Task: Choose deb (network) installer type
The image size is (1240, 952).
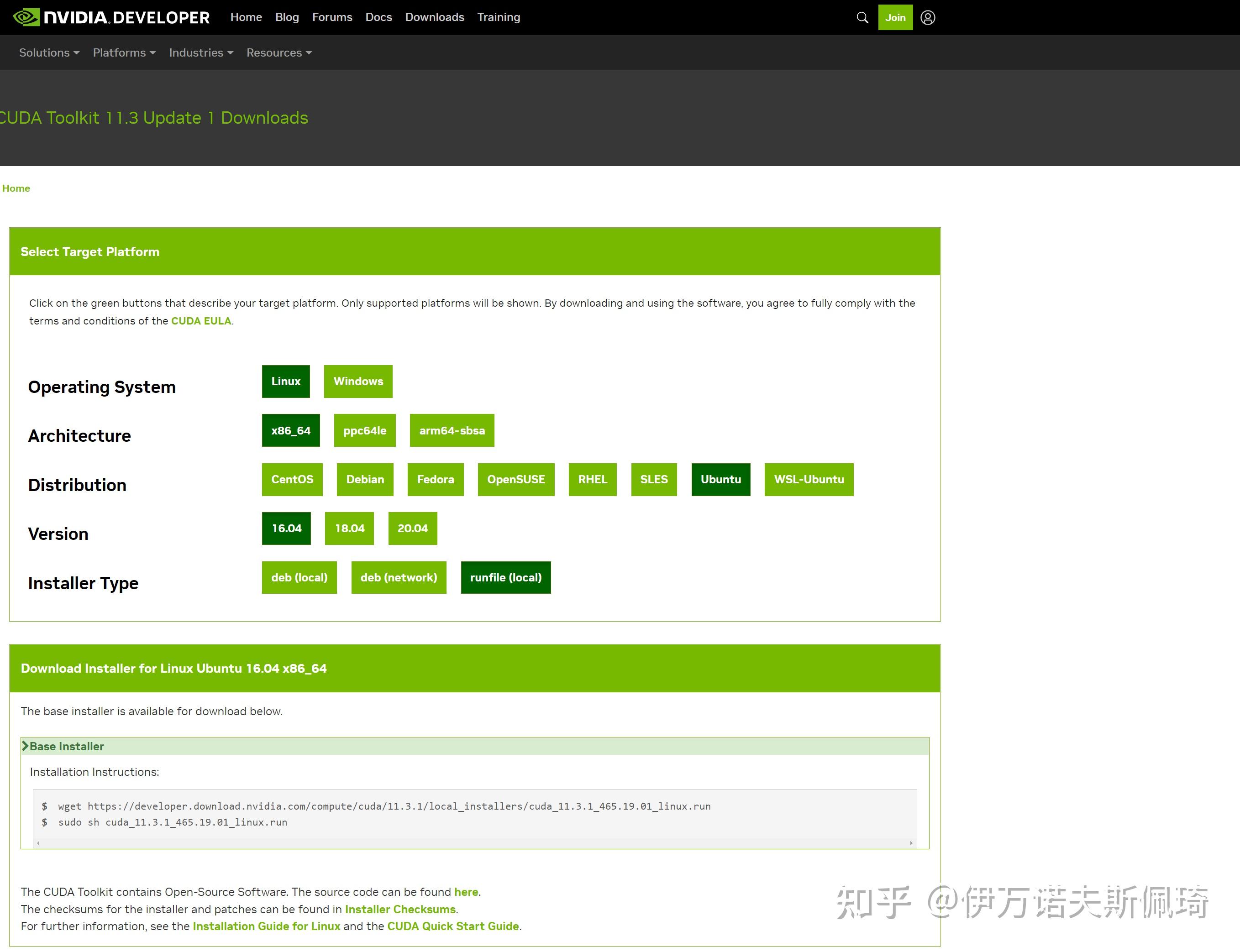Action: pyautogui.click(x=399, y=577)
